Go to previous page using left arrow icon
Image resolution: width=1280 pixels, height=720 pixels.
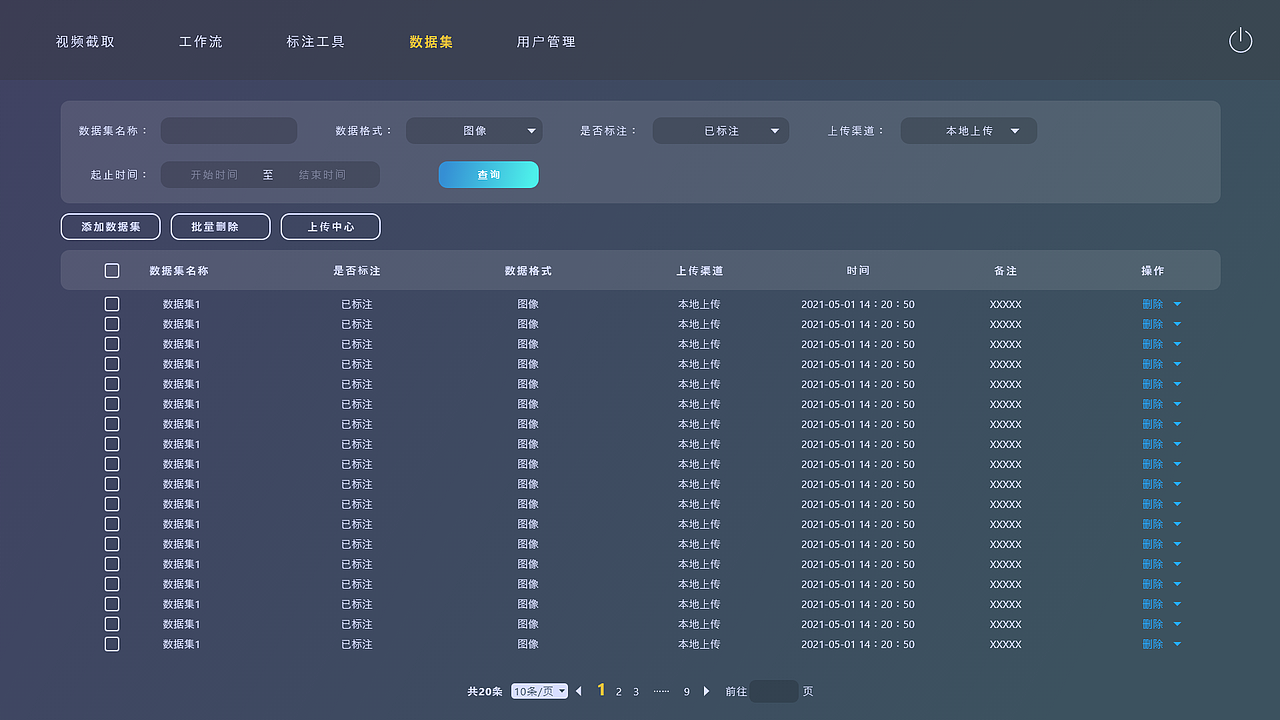coord(578,690)
